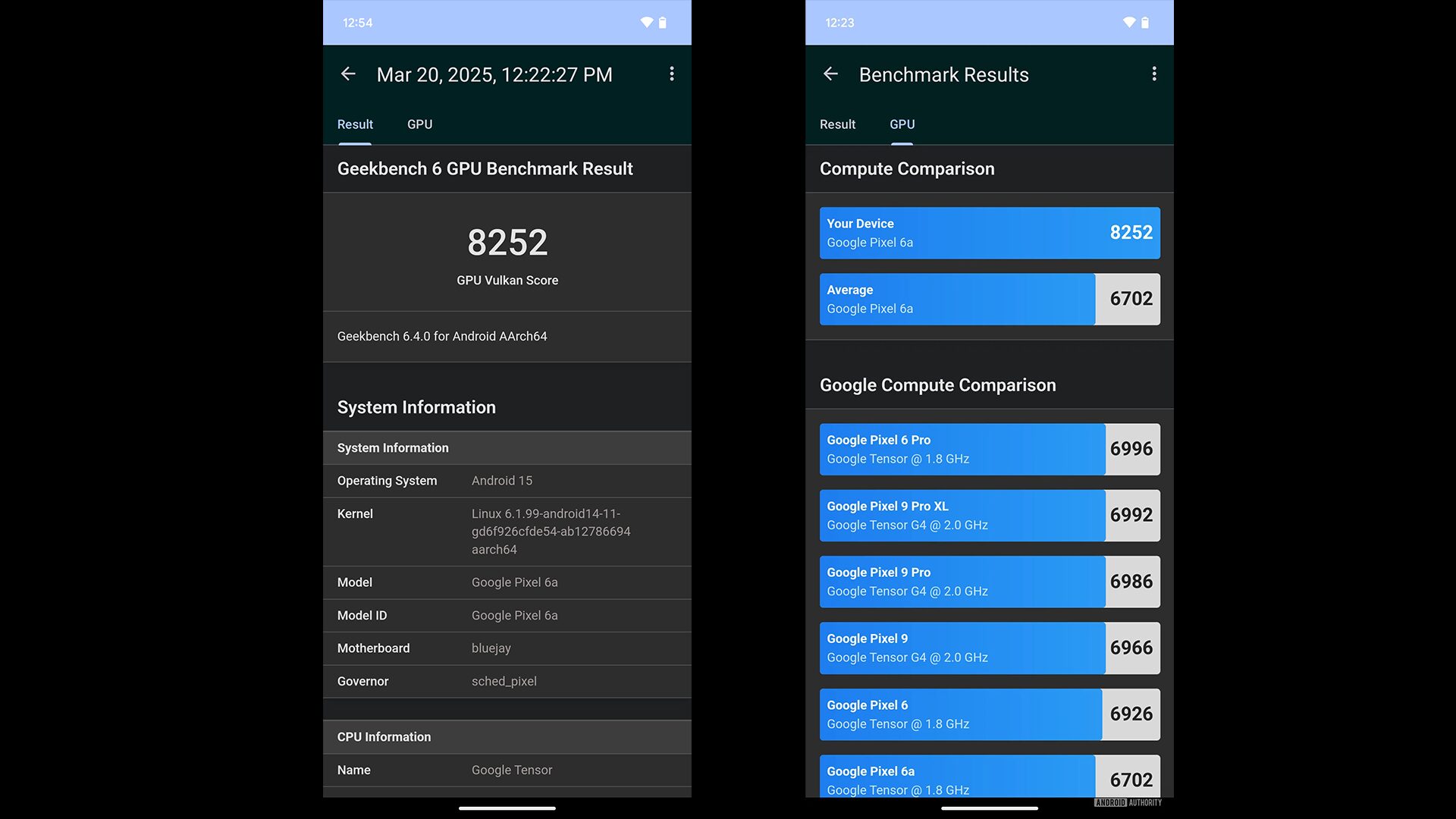Tap left phone's navigation gesture bar
The width and height of the screenshot is (1456, 819).
coord(507,808)
